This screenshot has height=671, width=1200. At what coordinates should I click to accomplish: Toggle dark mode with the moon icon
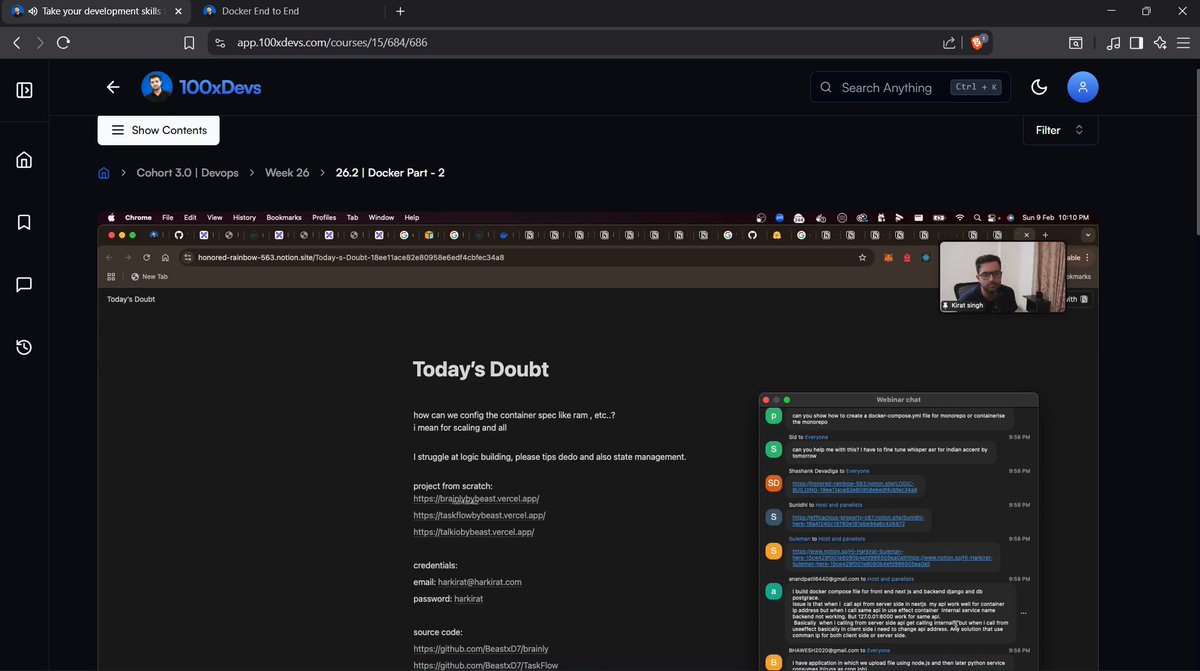point(1039,87)
